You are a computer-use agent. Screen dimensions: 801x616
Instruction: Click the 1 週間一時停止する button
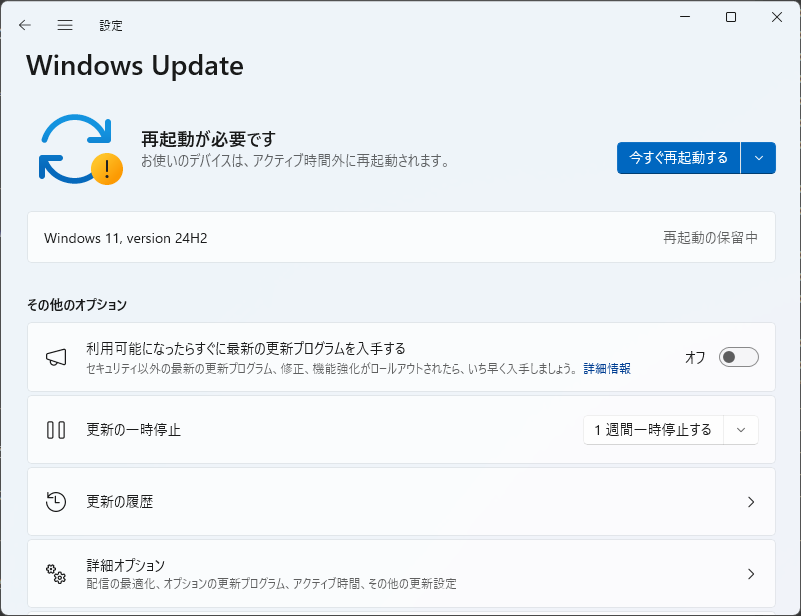coord(653,430)
